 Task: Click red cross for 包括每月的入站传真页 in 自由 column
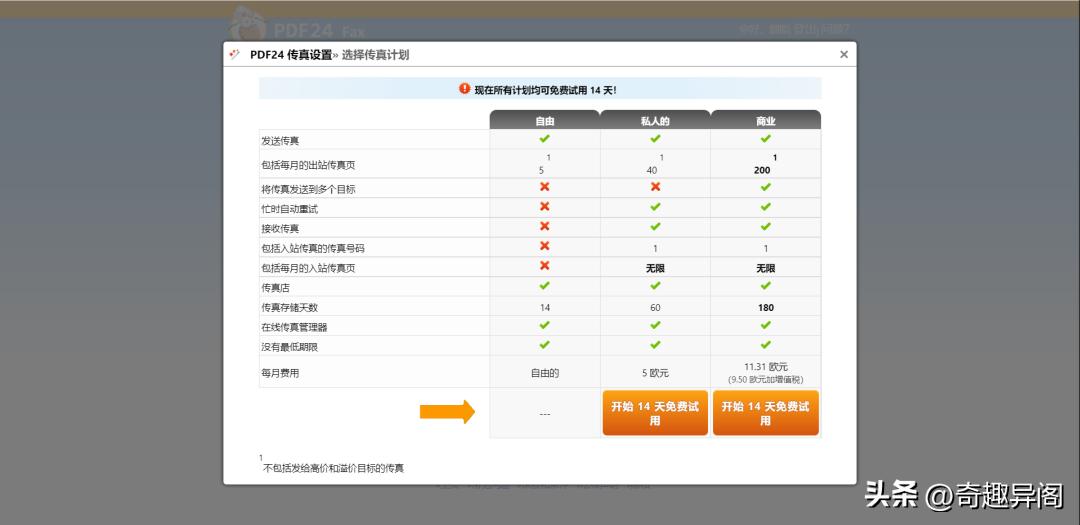click(545, 266)
